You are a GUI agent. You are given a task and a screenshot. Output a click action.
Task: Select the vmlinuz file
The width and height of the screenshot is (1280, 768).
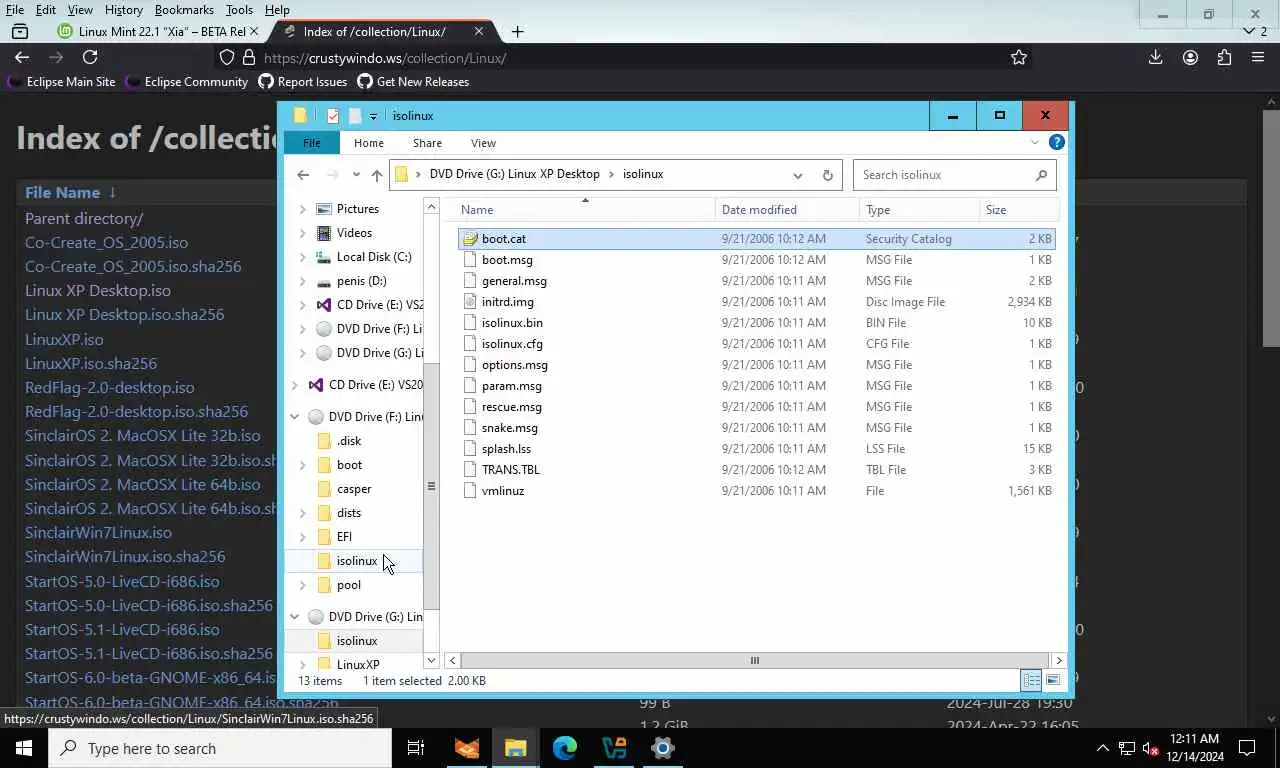503,491
